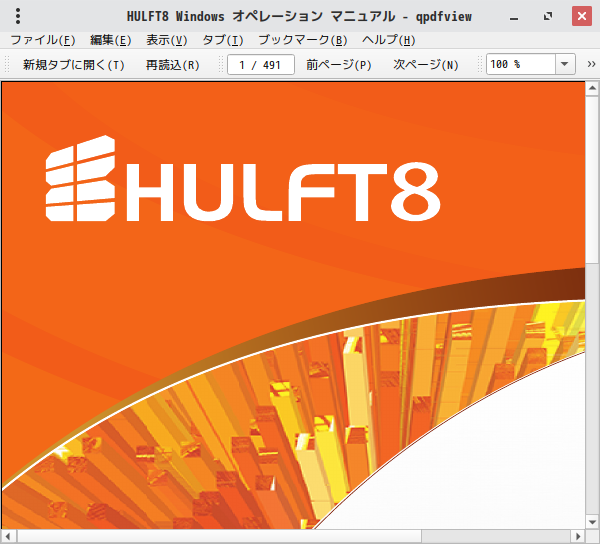Restore the qpdfview window size

click(548, 16)
